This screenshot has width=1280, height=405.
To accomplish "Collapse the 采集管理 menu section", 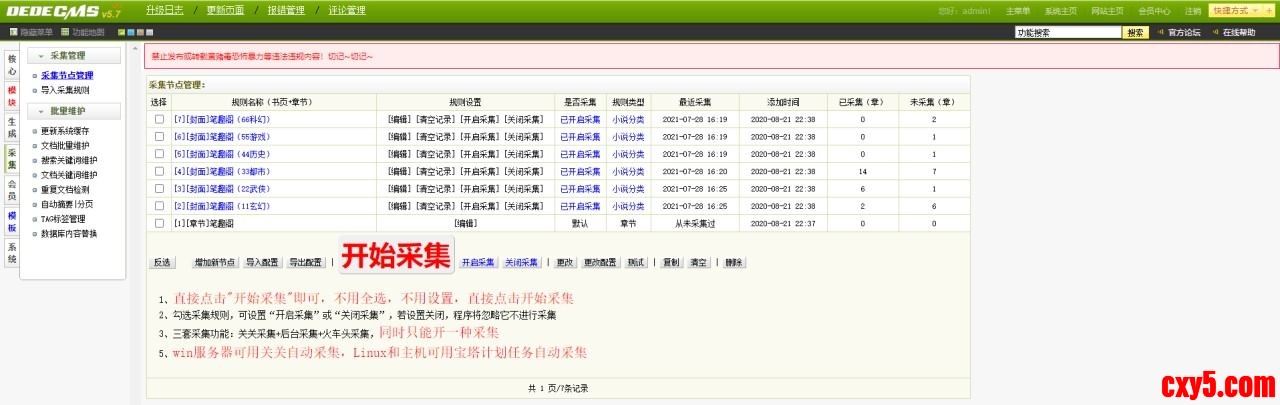I will click(x=42, y=56).
